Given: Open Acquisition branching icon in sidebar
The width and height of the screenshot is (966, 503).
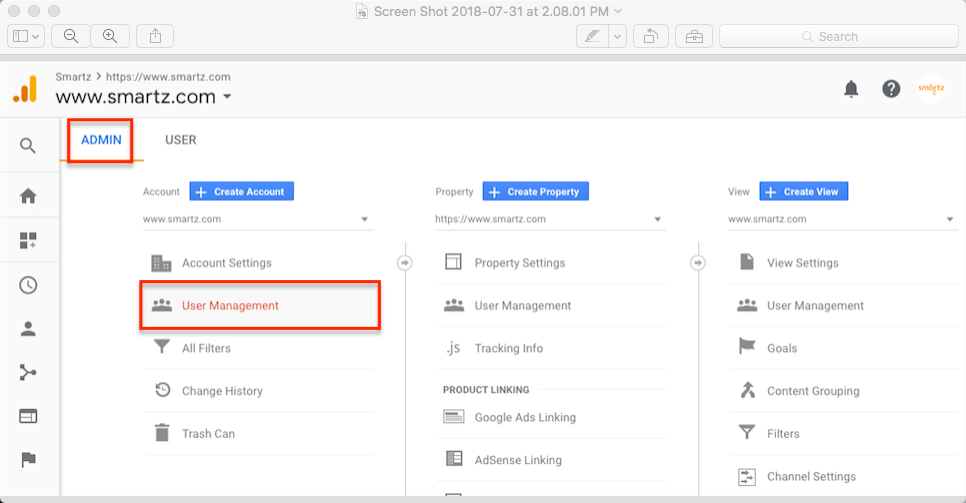Looking at the screenshot, I should tap(28, 372).
